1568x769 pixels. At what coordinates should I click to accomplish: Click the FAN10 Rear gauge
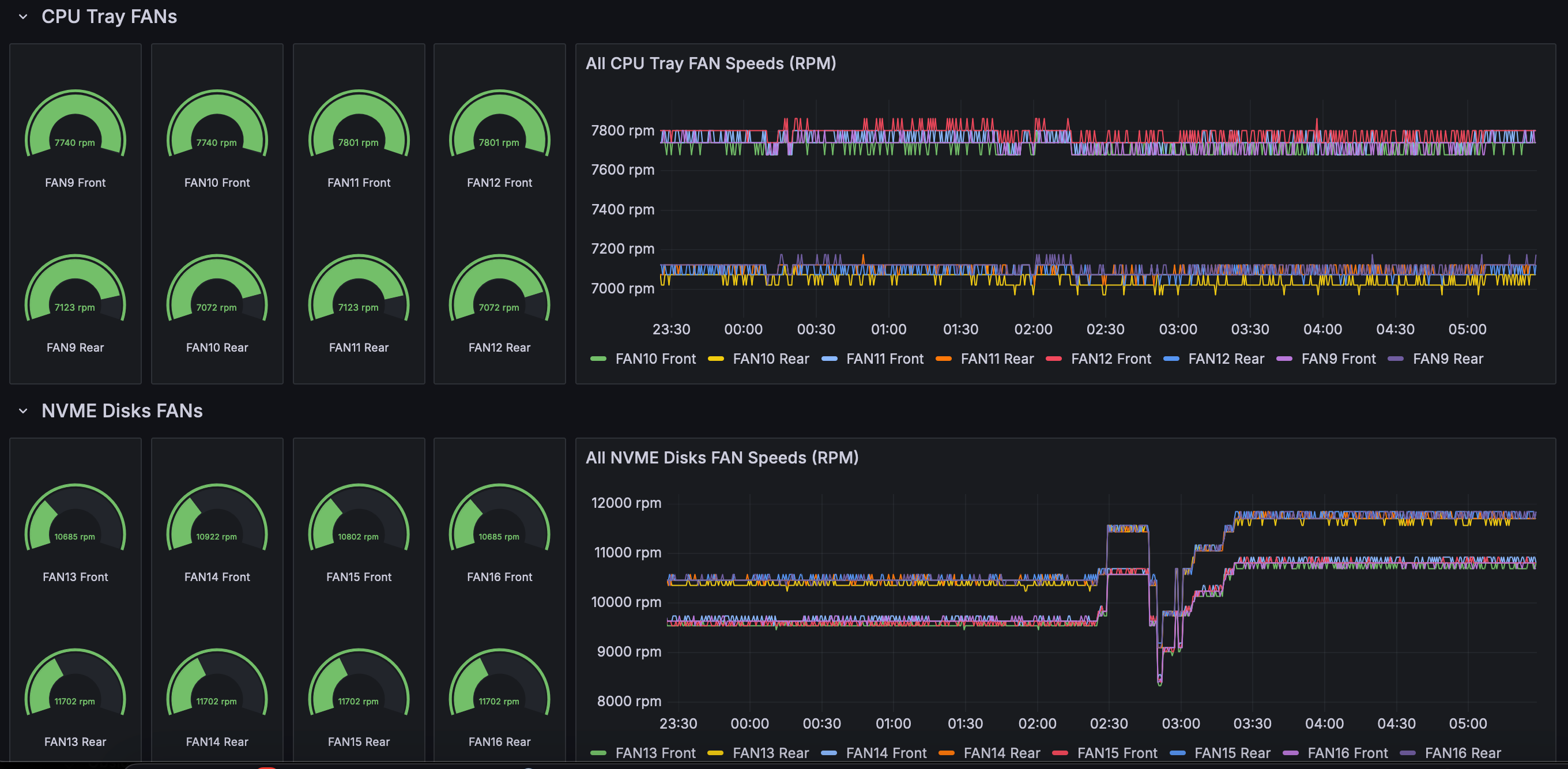coord(217,289)
